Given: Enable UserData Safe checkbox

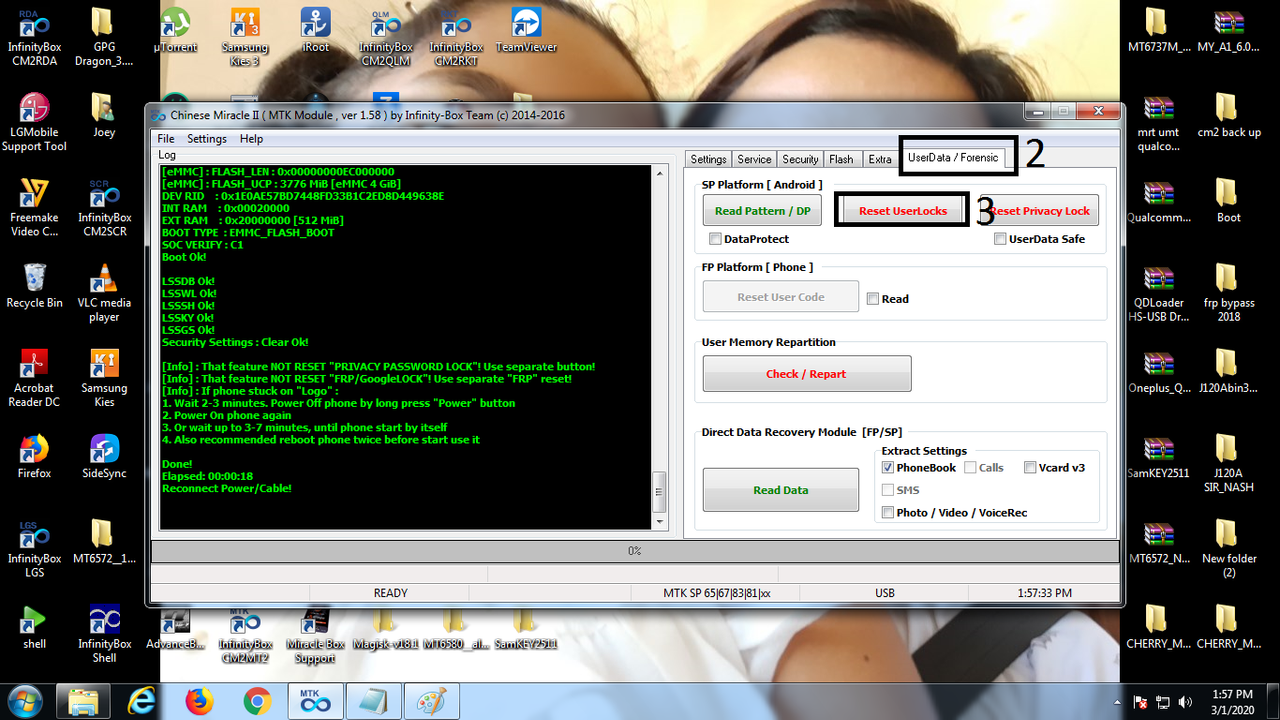Looking at the screenshot, I should click(1000, 239).
